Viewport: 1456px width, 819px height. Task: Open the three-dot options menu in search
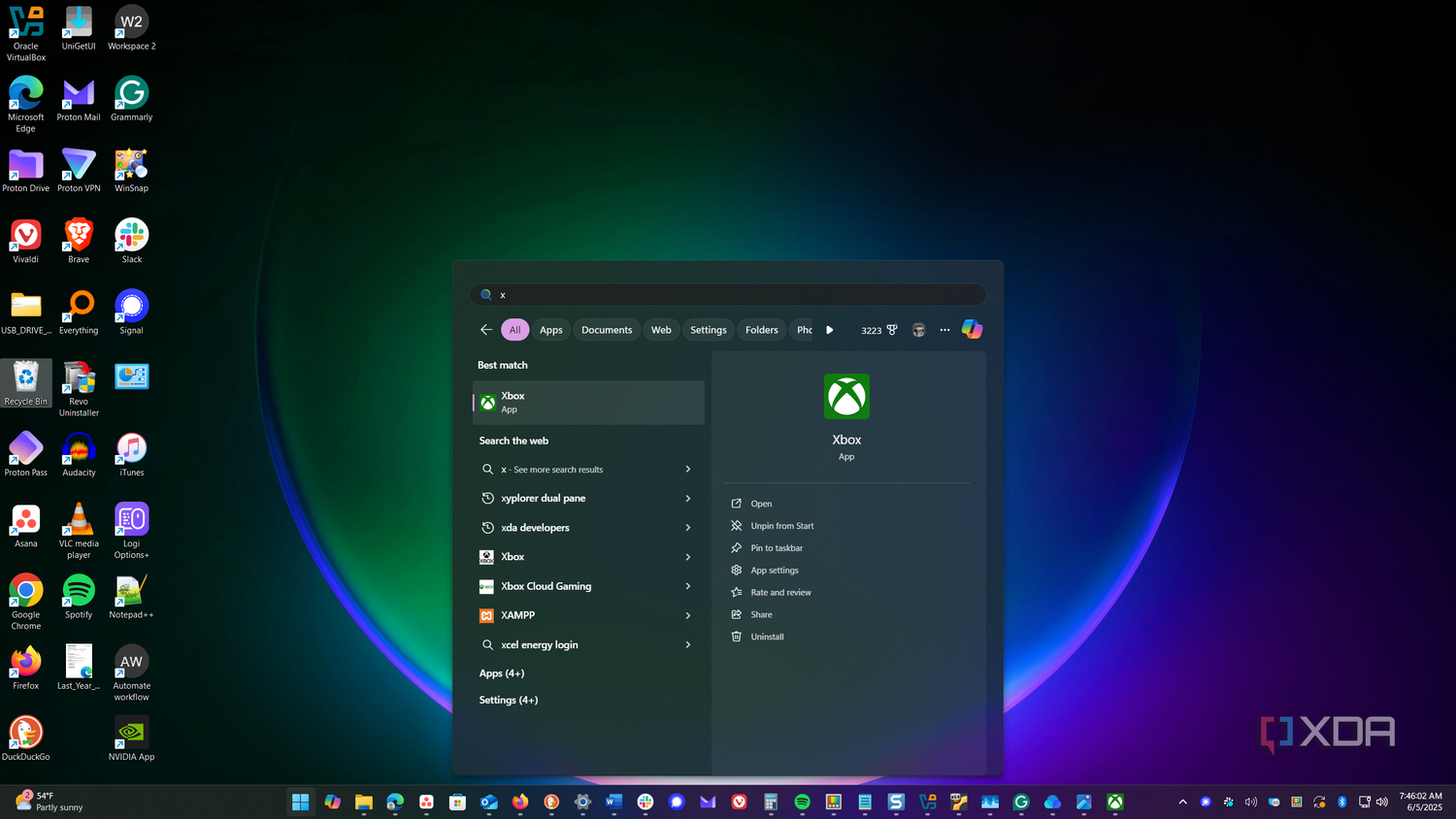[944, 330]
